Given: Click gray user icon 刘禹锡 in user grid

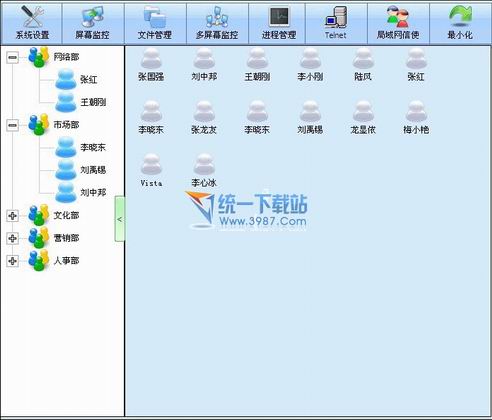Looking at the screenshot, I should coord(310,117).
